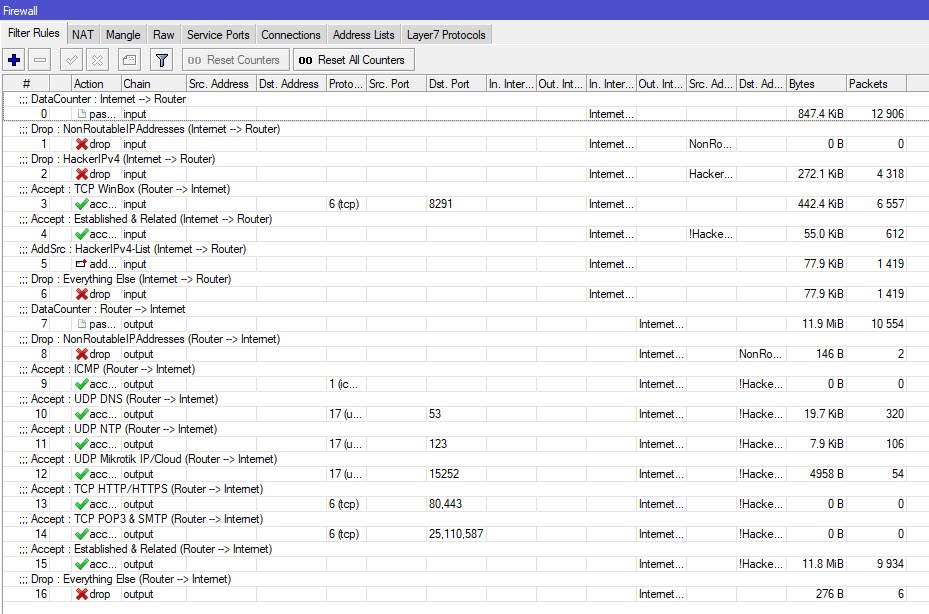Sort by the Action column header
929x614 pixels.
click(96, 84)
